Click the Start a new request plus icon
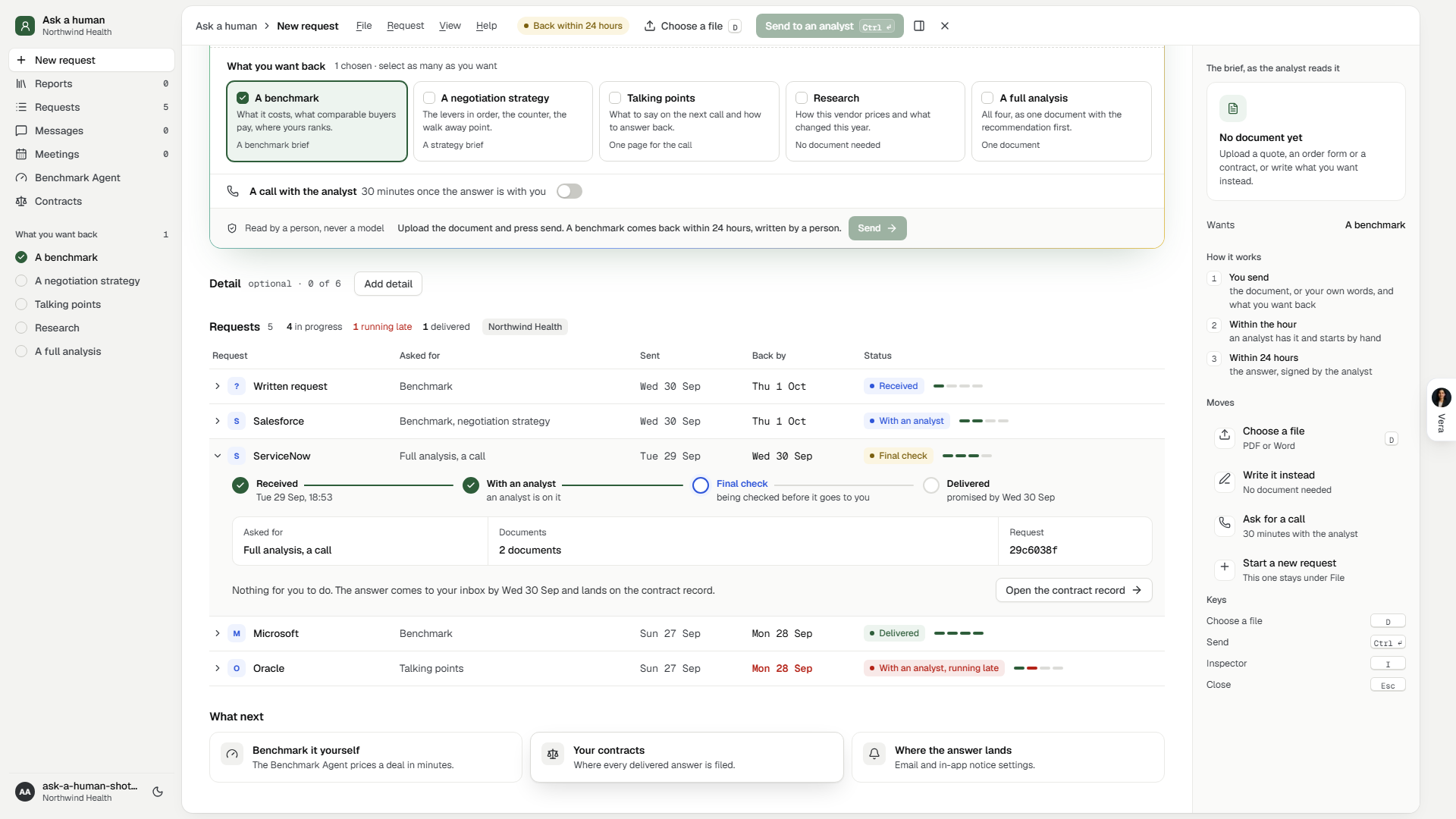This screenshot has width=1456, height=819. (x=1225, y=567)
